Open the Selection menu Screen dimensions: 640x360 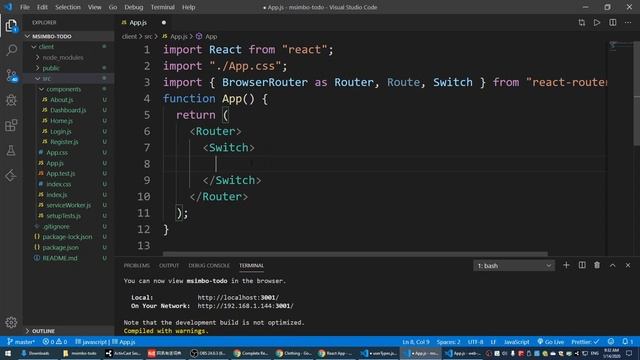[68, 7]
